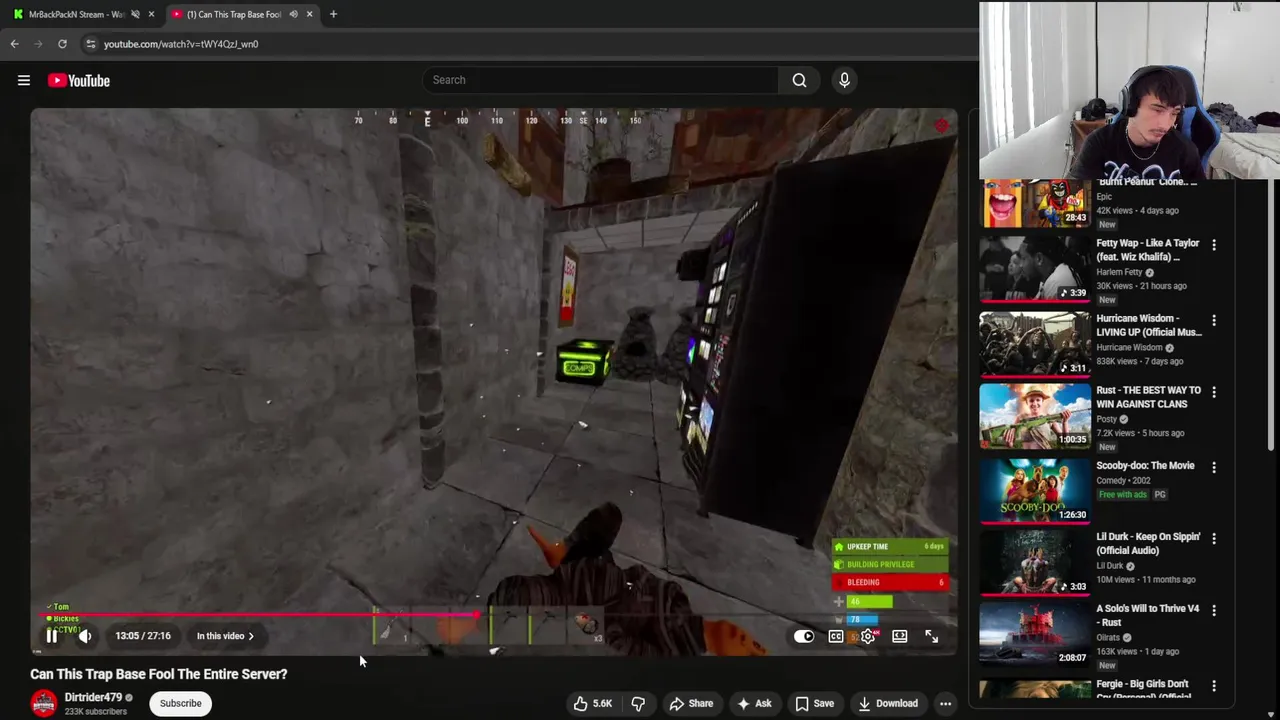
Task: Open 'Scooby-doo: The Movie' title
Action: tap(1145, 466)
